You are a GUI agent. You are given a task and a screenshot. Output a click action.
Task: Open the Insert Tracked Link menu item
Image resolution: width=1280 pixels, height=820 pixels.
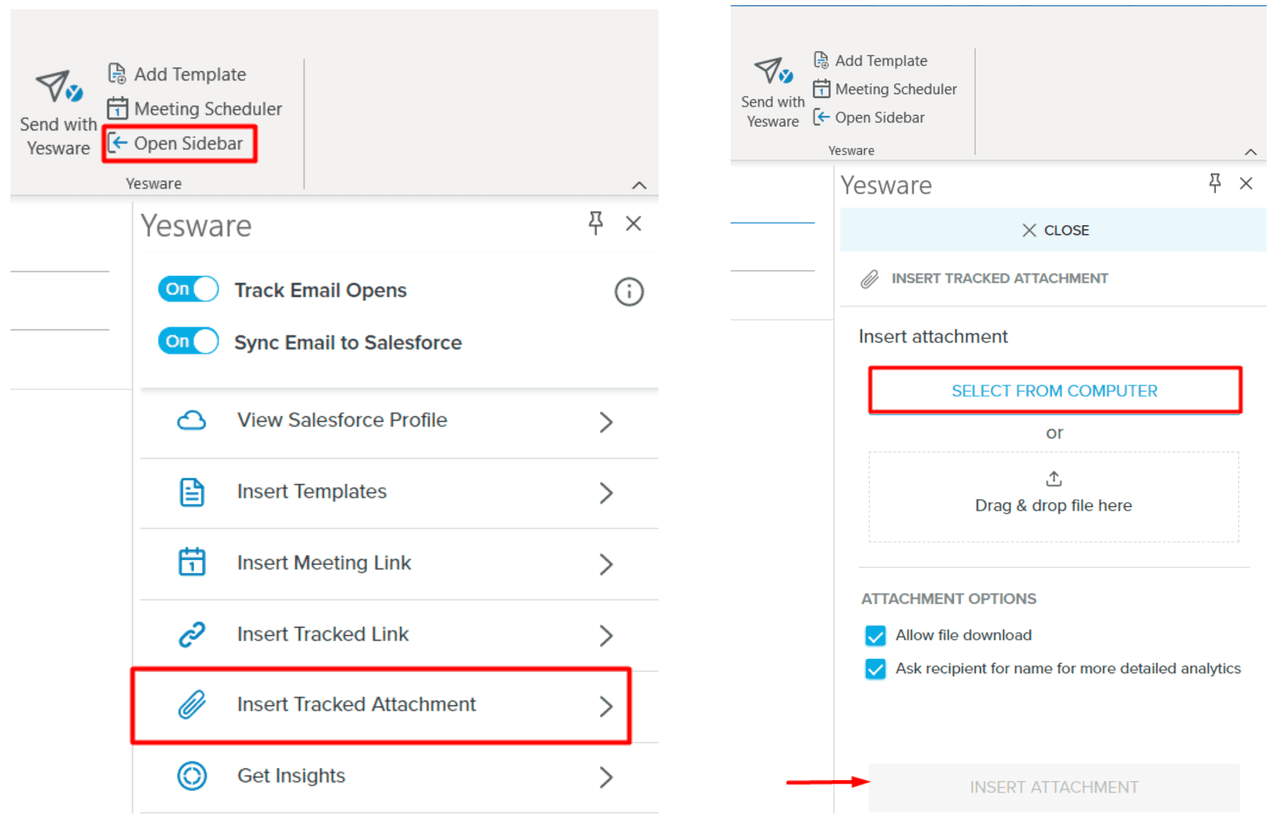coord(322,635)
